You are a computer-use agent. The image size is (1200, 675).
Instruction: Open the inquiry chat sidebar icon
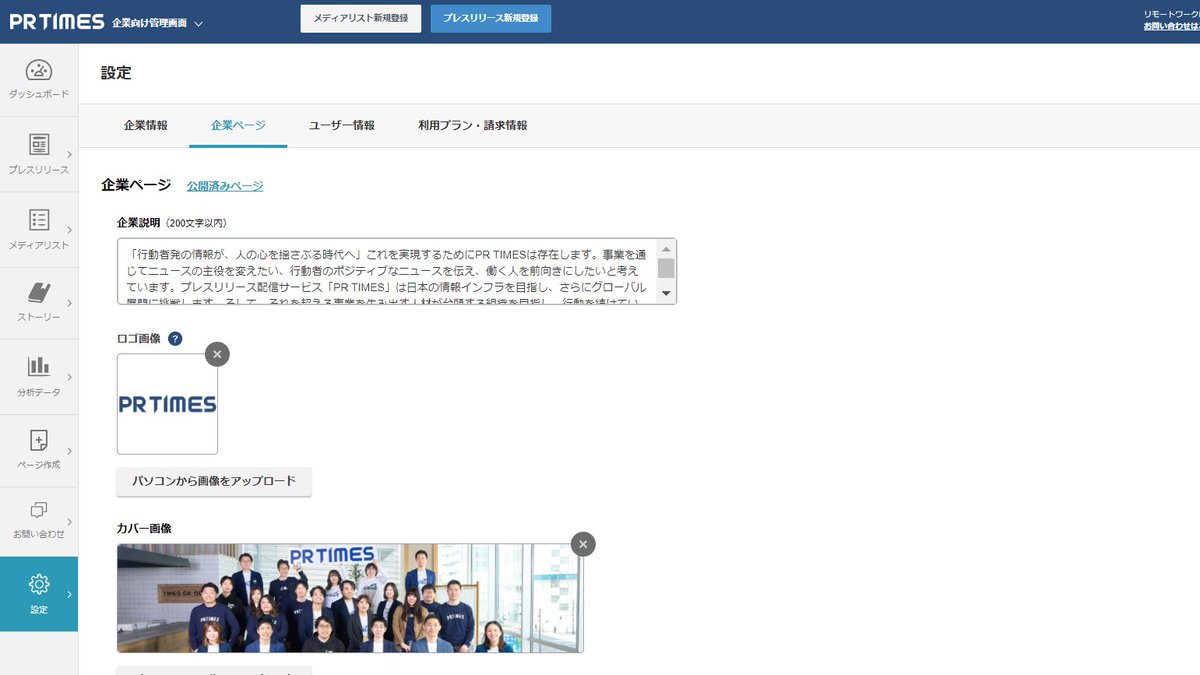(x=38, y=512)
